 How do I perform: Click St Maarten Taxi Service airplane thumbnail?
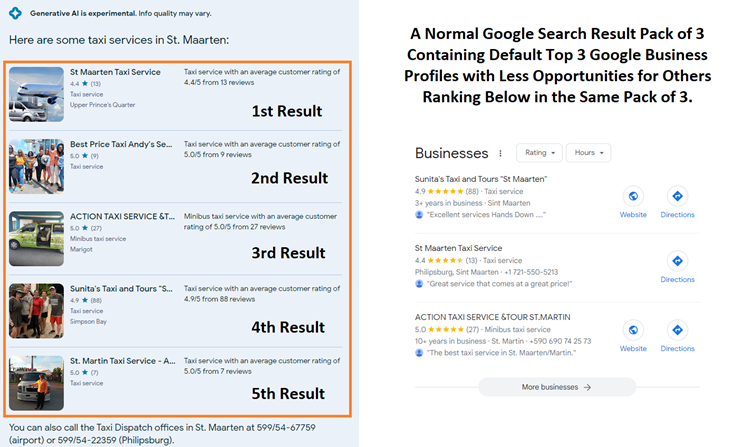[x=36, y=94]
